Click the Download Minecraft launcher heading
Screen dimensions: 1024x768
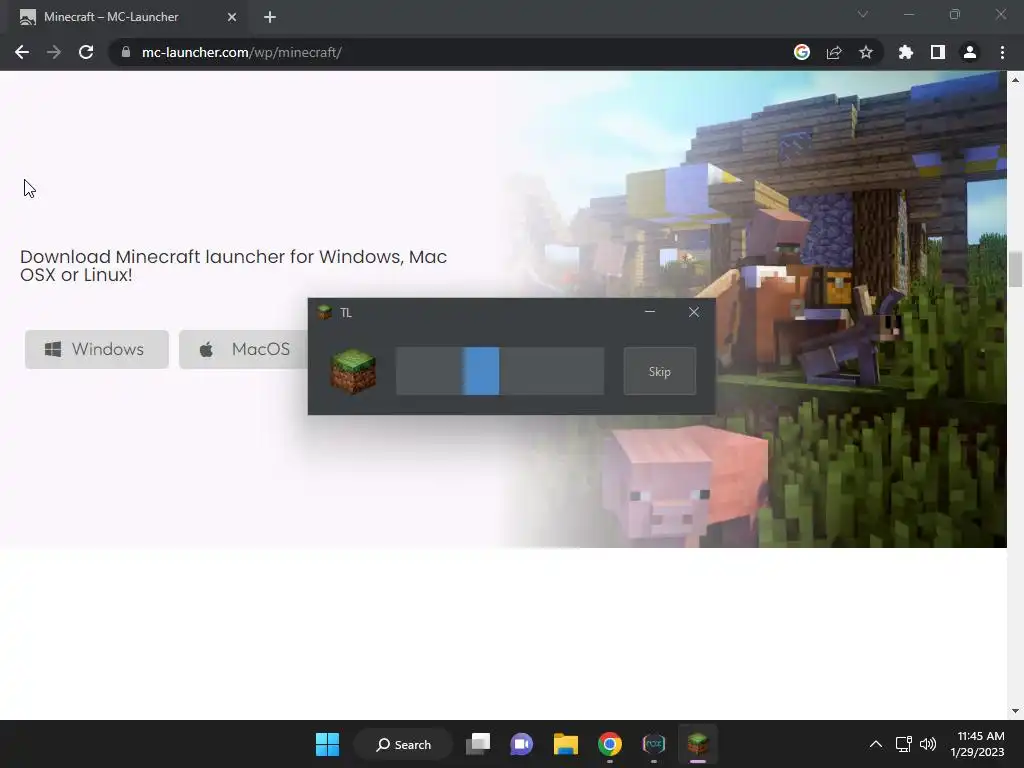coord(233,266)
